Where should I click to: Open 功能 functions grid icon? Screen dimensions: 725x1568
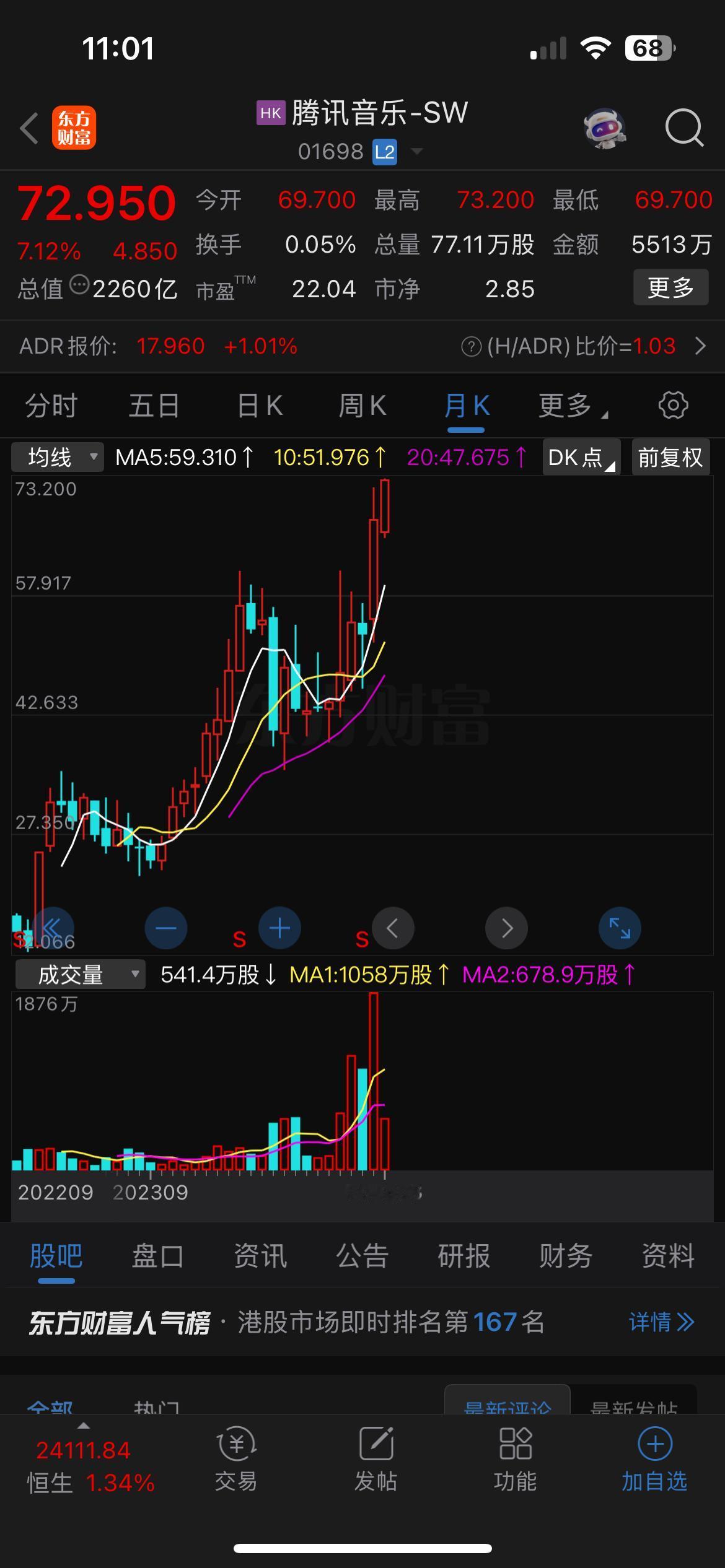(x=515, y=1460)
